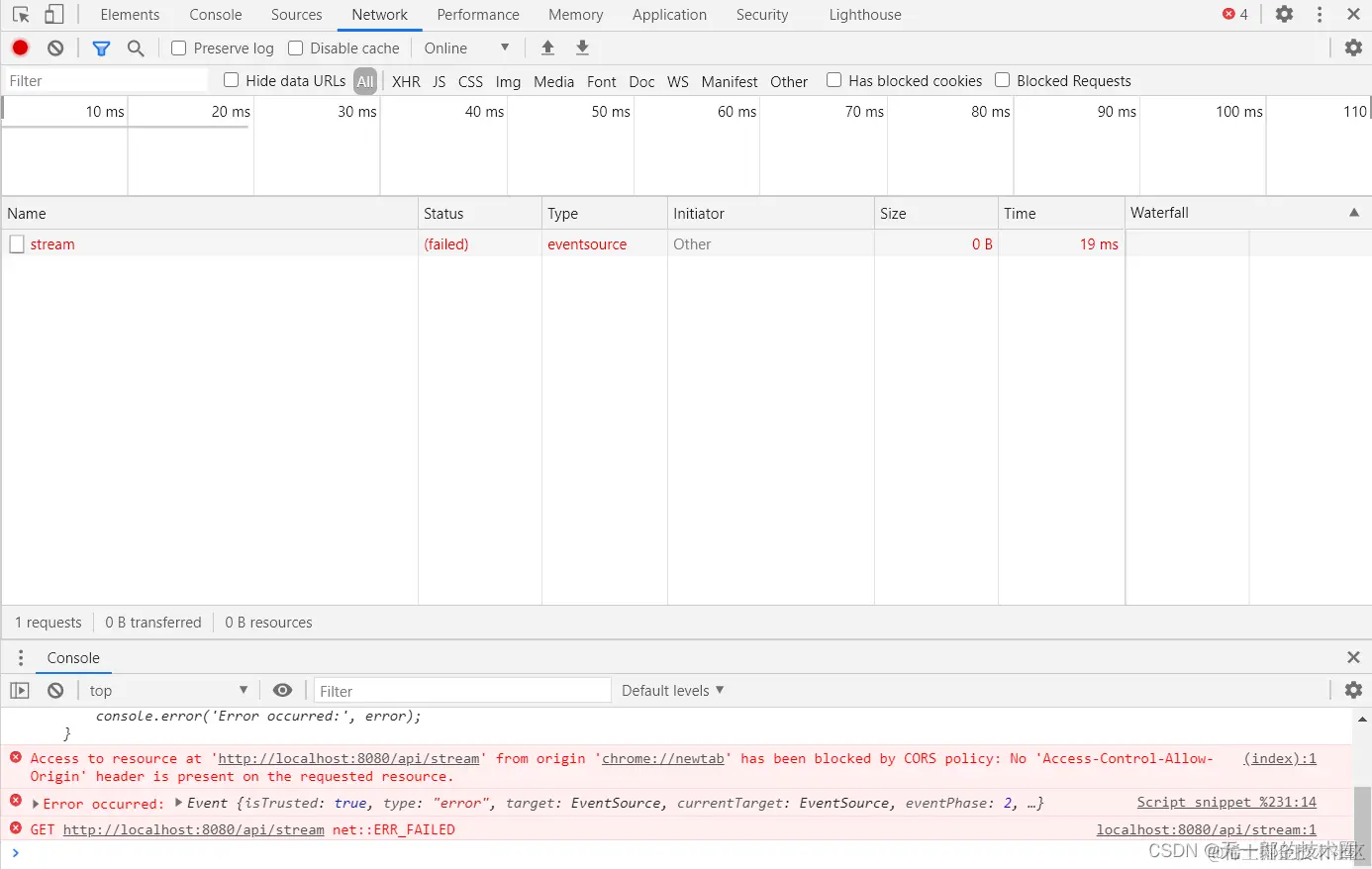
Task: Open localhost:8080/api/stream link in CORS error
Action: point(348,759)
